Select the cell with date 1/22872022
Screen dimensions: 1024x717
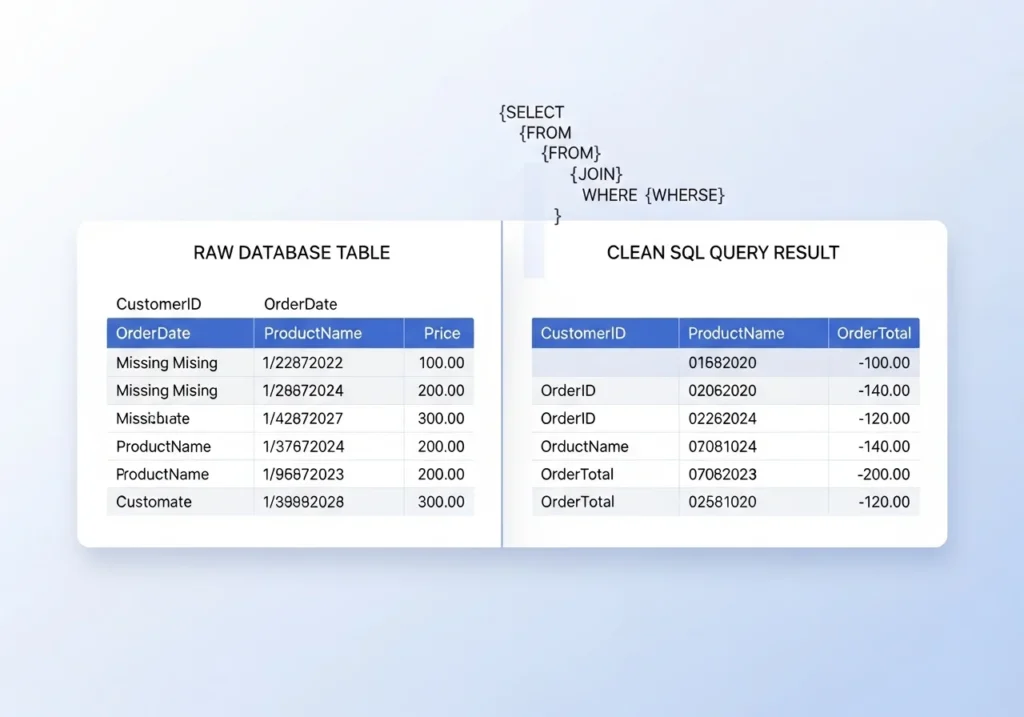click(302, 363)
